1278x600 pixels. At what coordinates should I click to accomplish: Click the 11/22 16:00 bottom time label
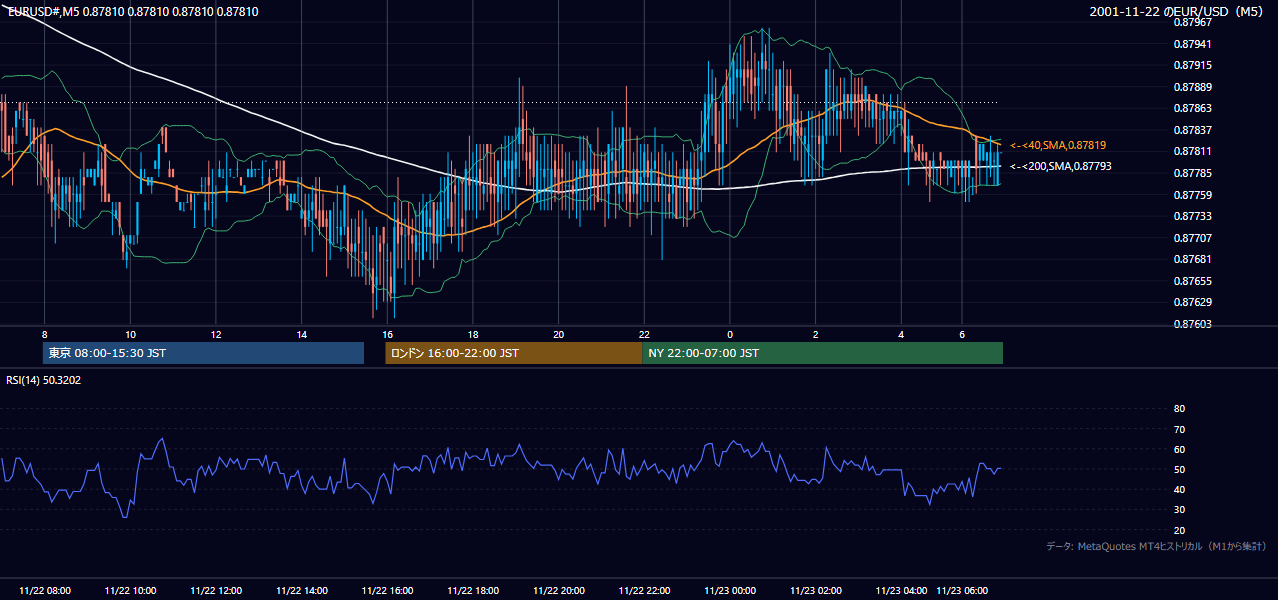(388, 590)
